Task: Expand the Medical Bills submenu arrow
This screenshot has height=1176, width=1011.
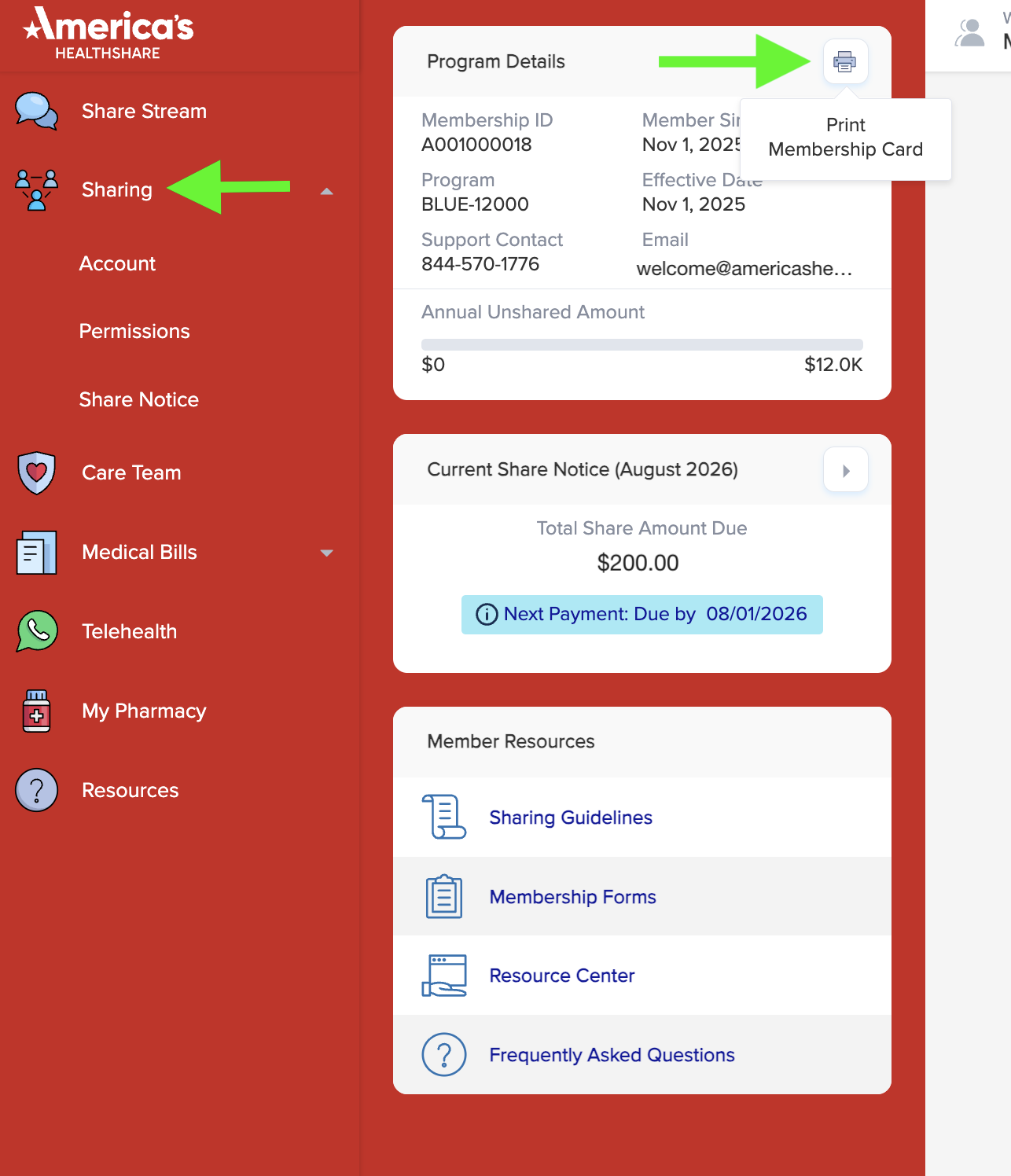Action: [327, 553]
